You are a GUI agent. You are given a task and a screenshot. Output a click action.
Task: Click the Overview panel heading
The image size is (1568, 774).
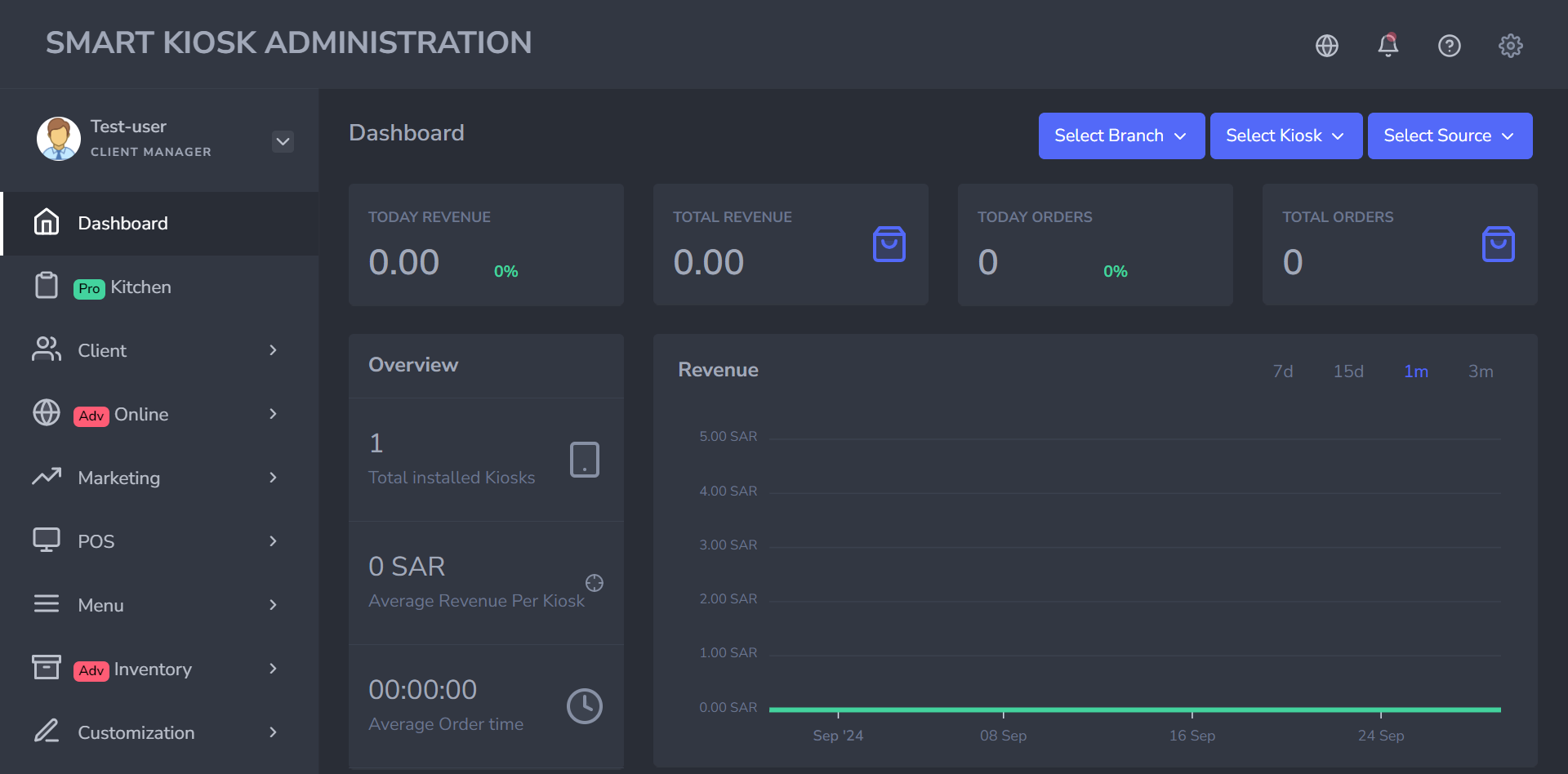413,365
